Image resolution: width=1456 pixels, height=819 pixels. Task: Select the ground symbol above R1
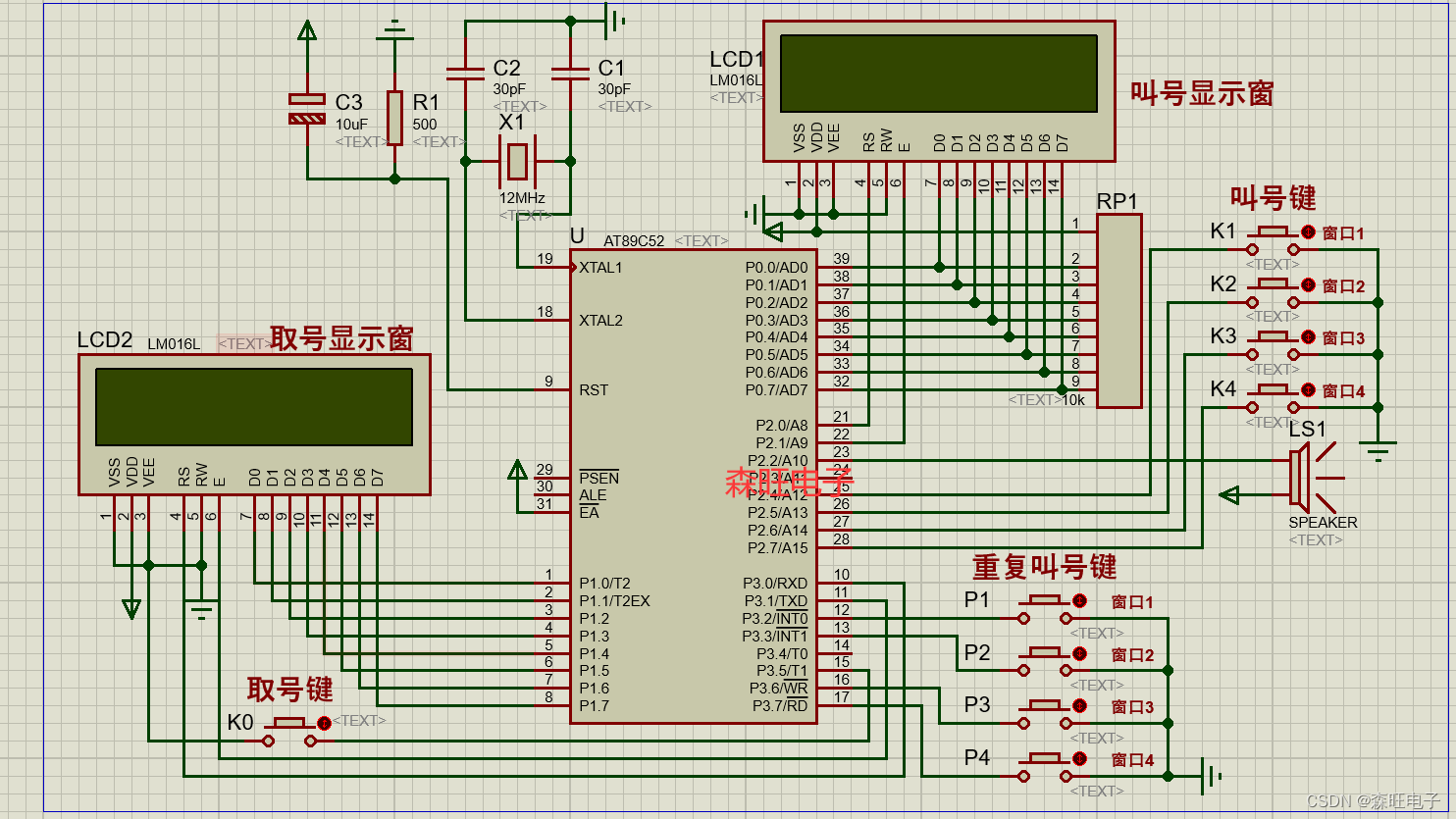394,29
